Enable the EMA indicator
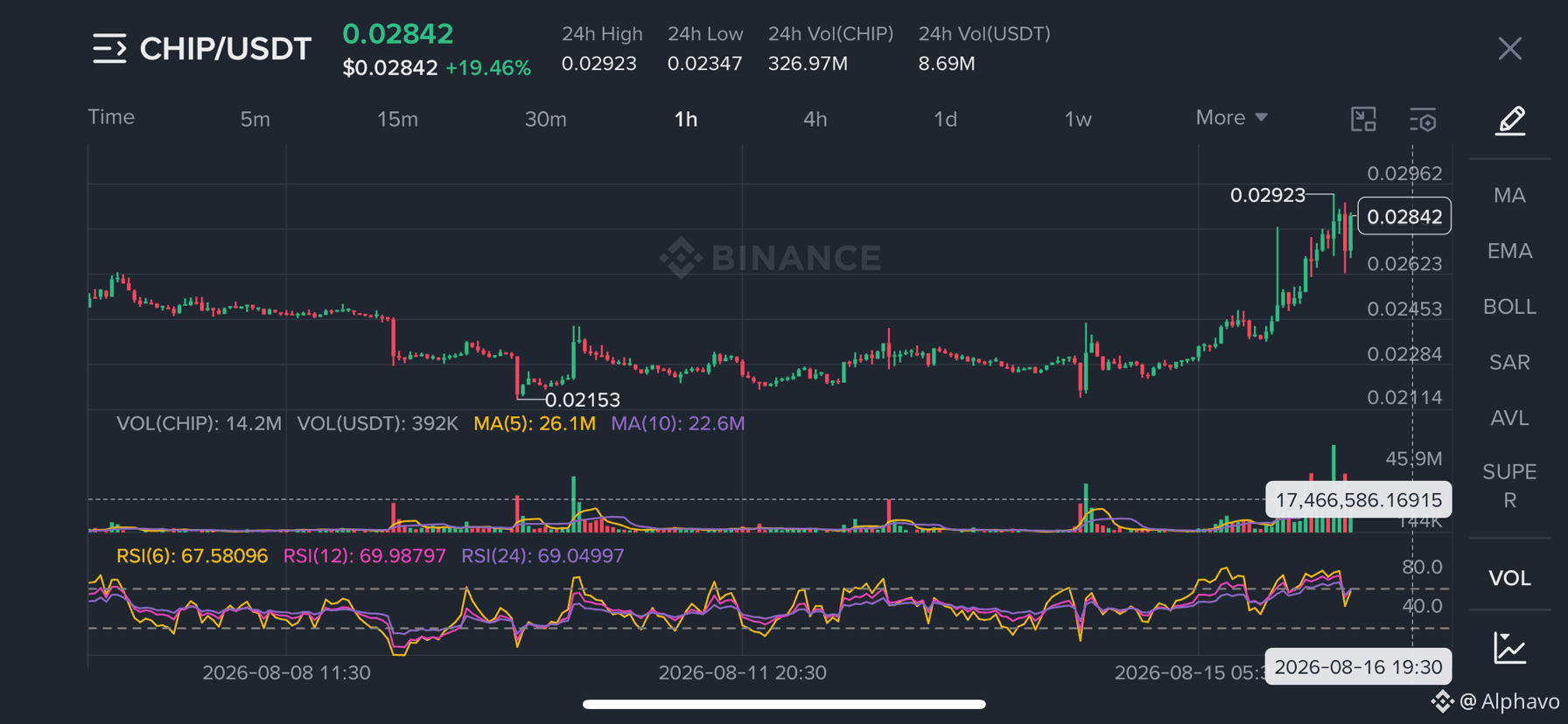 point(1509,251)
